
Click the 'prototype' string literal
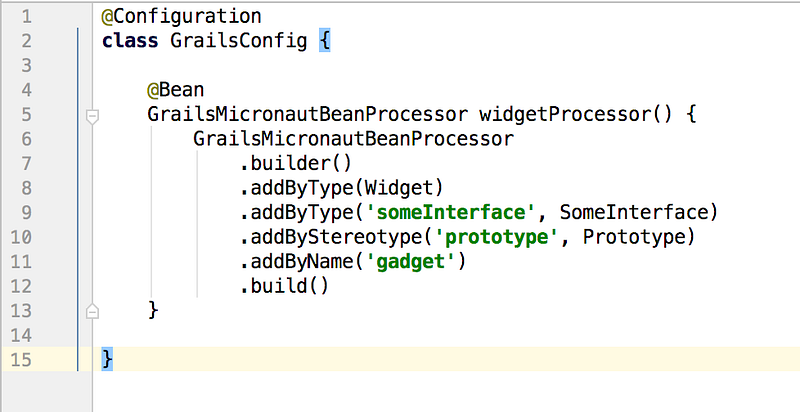tap(496, 237)
